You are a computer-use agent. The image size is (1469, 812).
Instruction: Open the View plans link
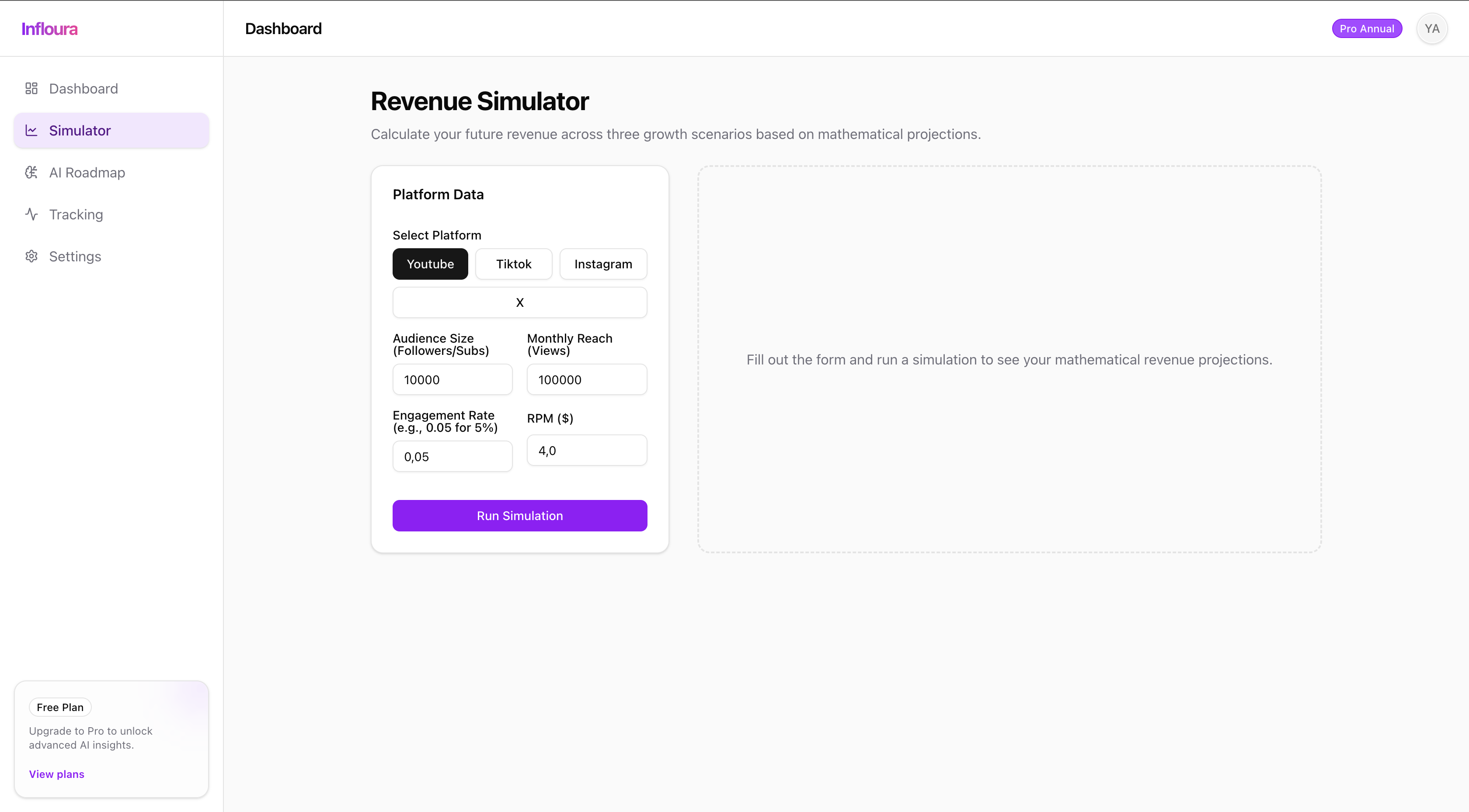(56, 774)
